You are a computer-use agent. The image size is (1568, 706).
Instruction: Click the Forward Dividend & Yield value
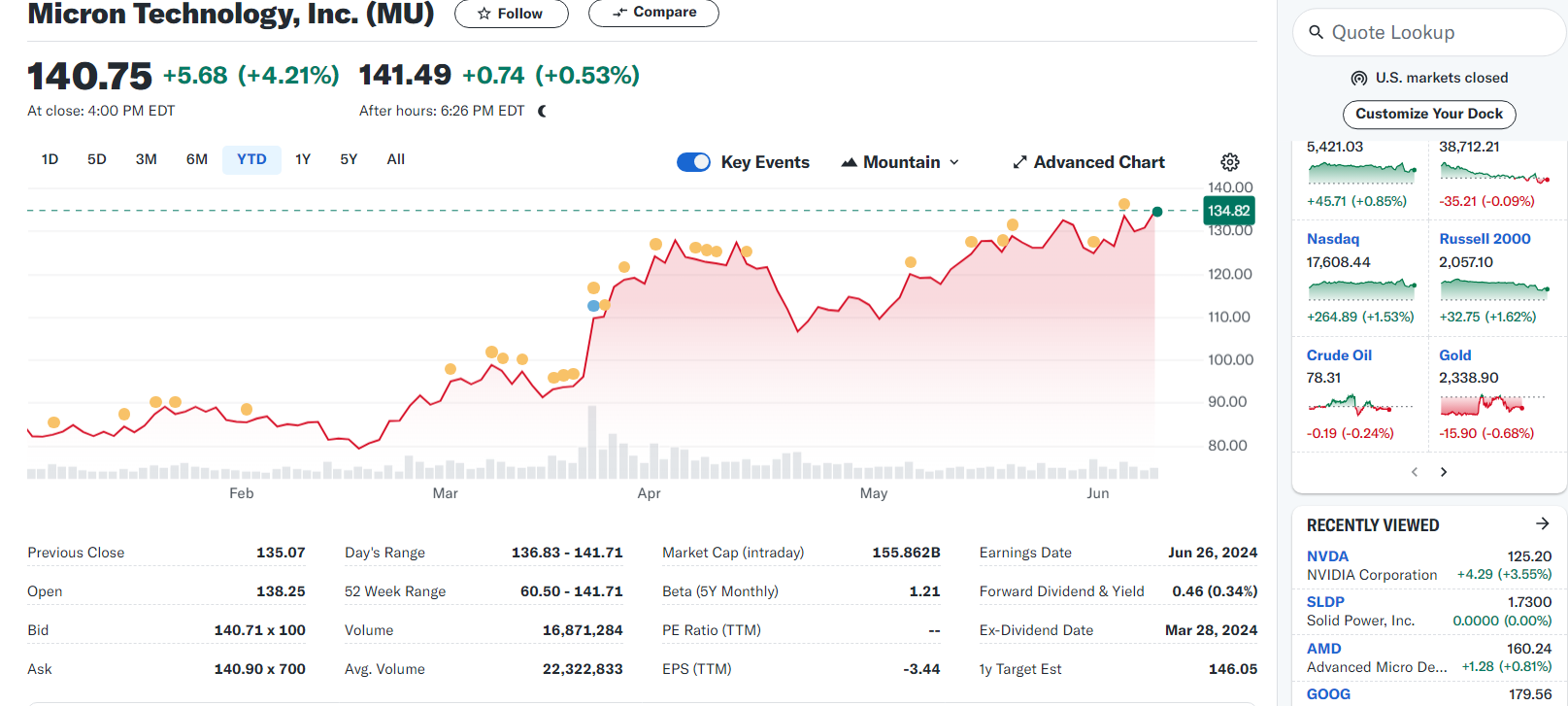coord(1215,591)
